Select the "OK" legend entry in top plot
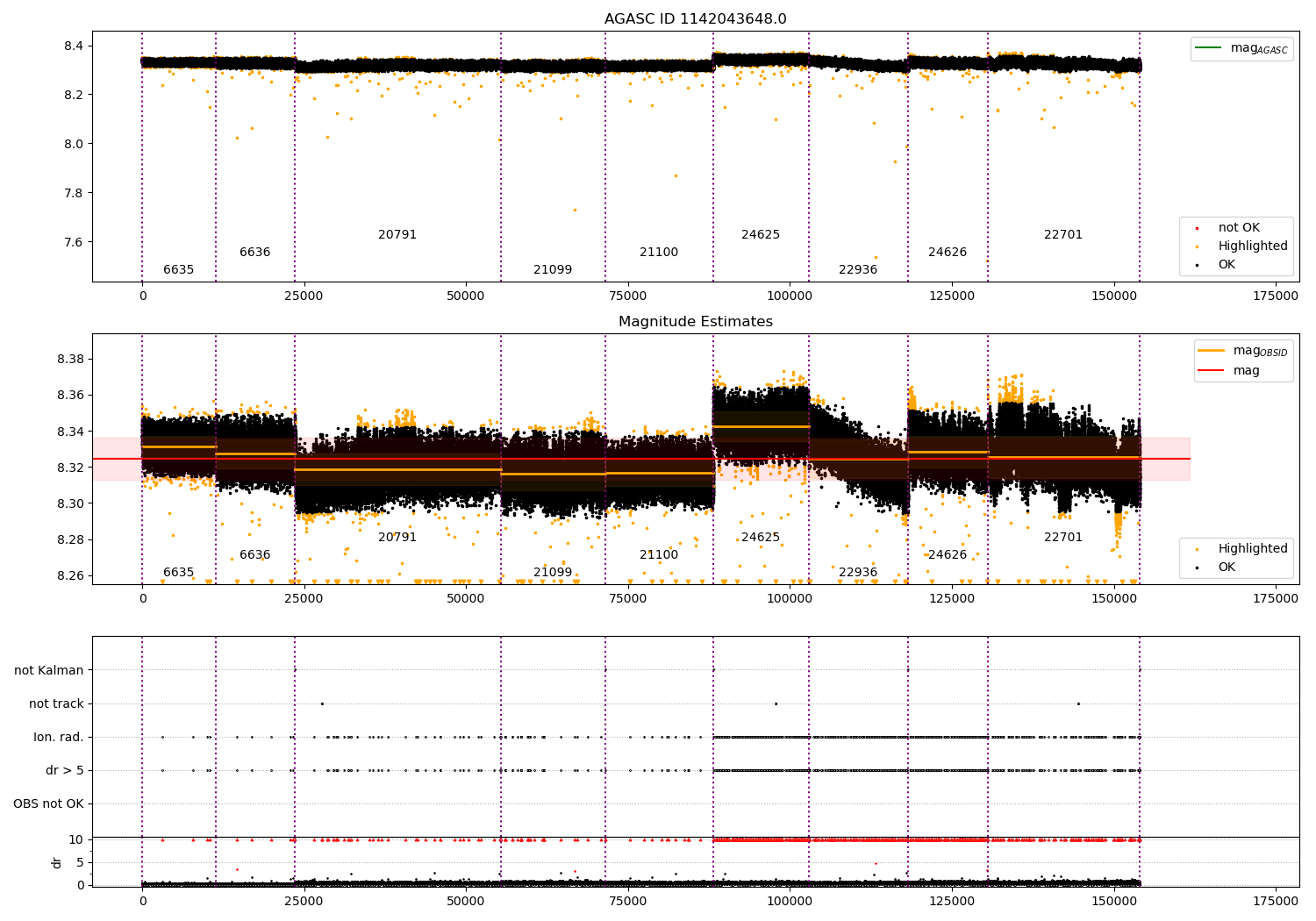Viewport: 1316px width, 921px height. click(1226, 265)
